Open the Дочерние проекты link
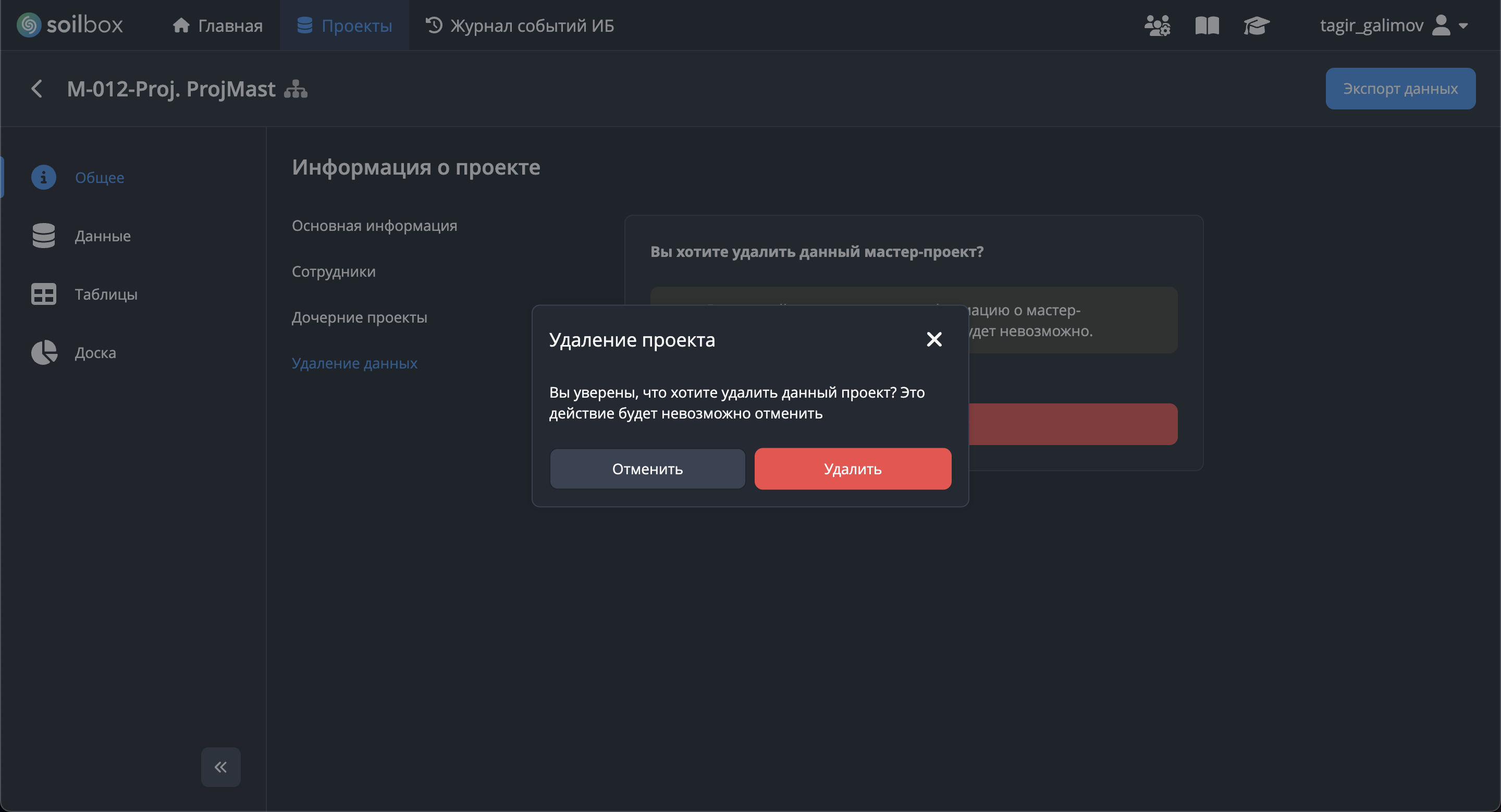The height and width of the screenshot is (812, 1501). coord(359,317)
